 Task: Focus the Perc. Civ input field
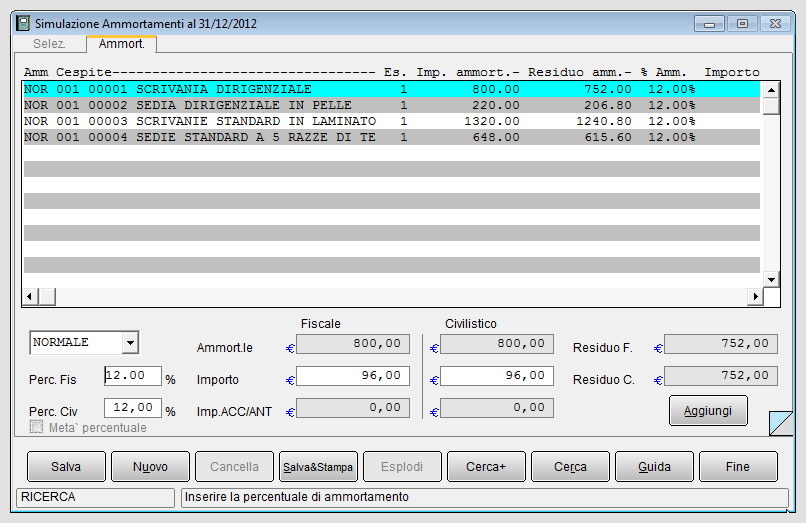point(133,407)
